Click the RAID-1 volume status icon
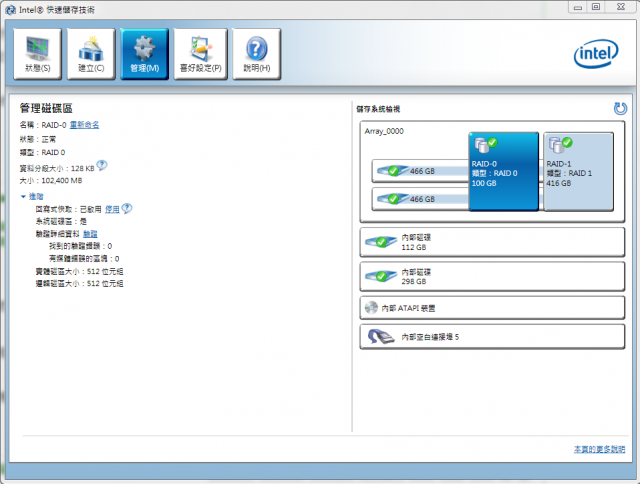Viewport: 640px width, 484px height. (560, 144)
